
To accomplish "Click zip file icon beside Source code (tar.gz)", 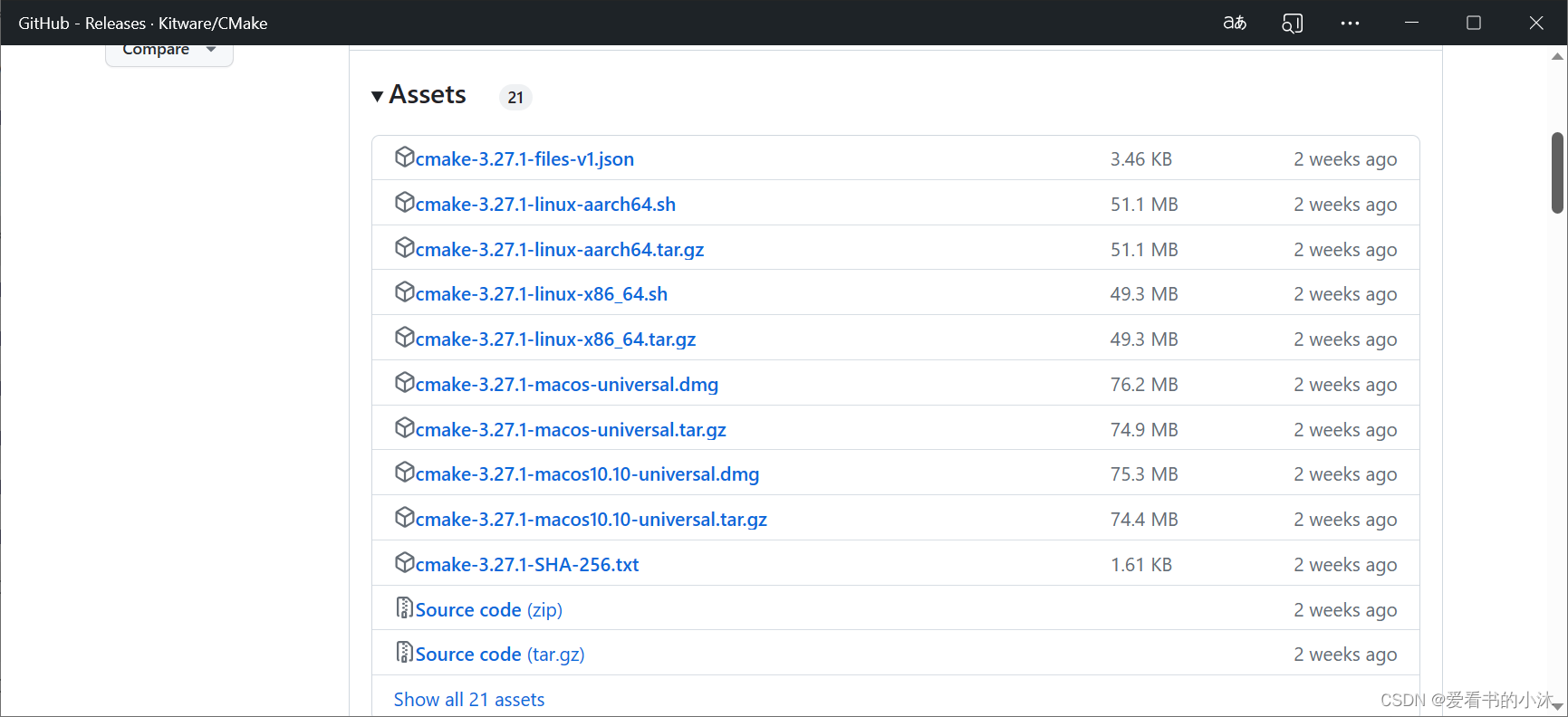I will click(405, 652).
